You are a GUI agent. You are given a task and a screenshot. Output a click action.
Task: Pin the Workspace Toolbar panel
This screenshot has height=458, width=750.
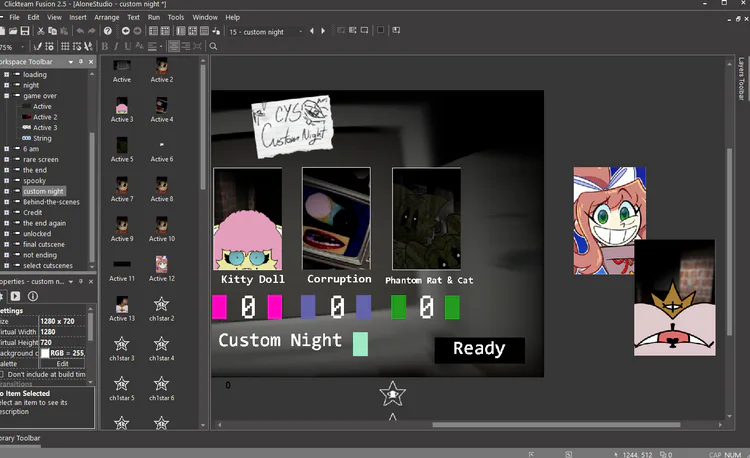click(81, 62)
